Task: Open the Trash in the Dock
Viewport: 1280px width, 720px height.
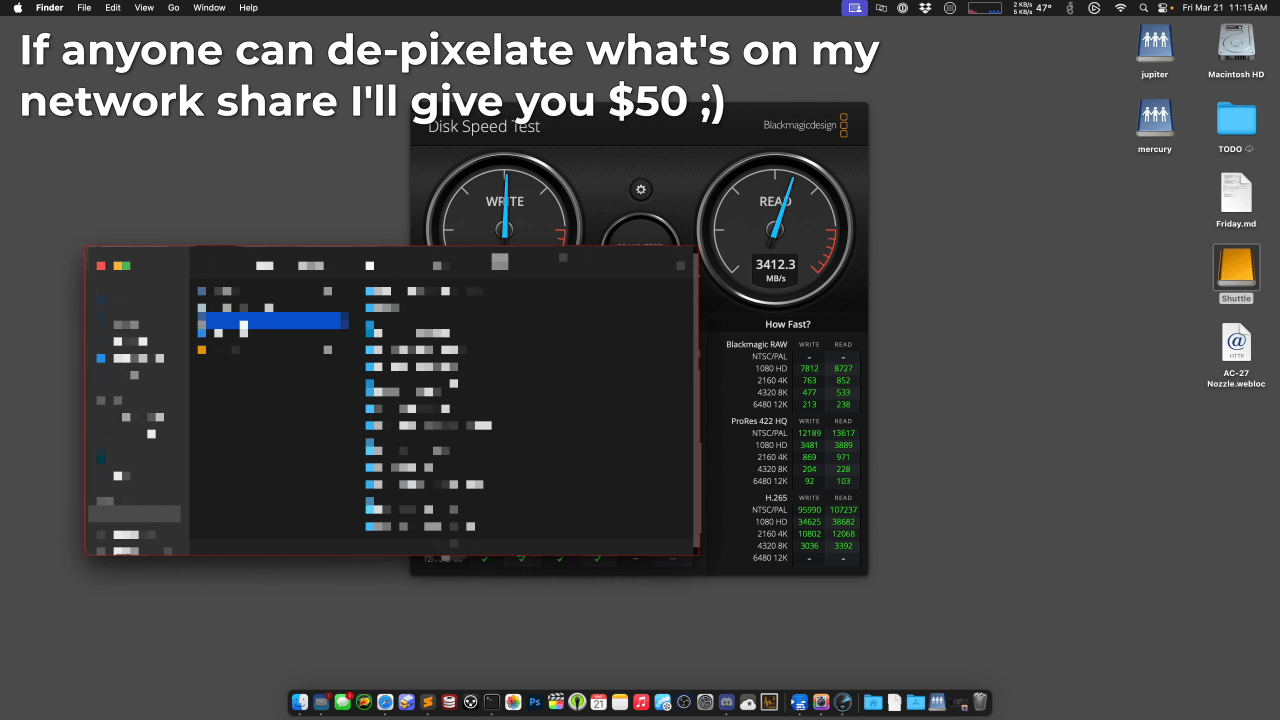Action: click(x=980, y=702)
